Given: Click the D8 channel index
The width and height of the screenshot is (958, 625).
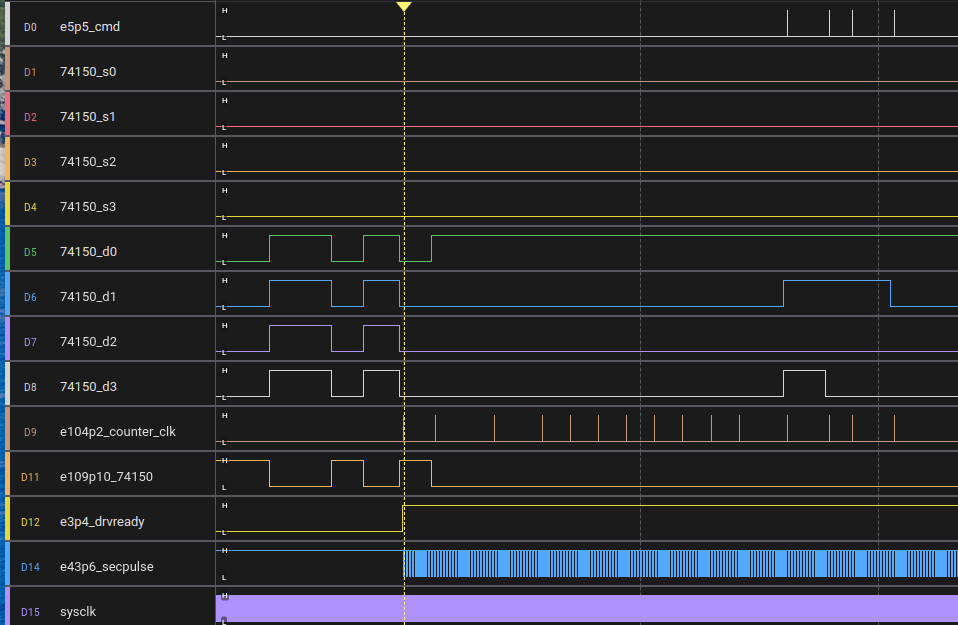Looking at the screenshot, I should (30, 387).
